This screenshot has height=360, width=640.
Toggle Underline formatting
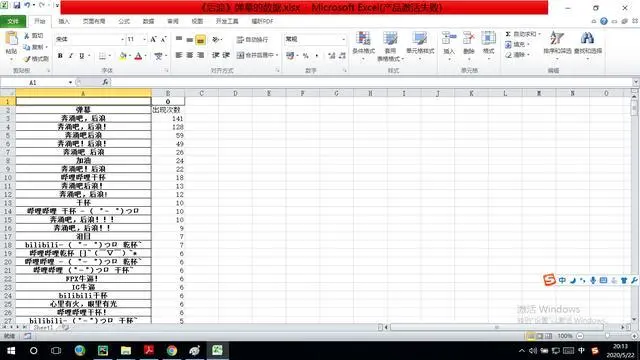(81, 56)
